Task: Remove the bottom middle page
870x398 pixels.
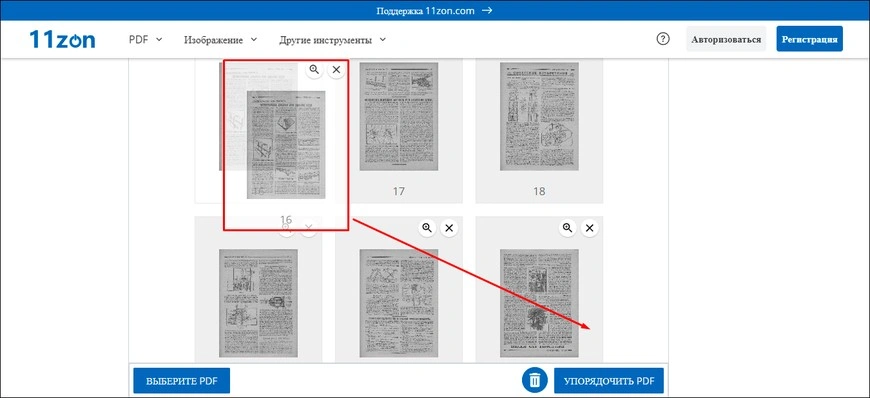Action: [449, 228]
